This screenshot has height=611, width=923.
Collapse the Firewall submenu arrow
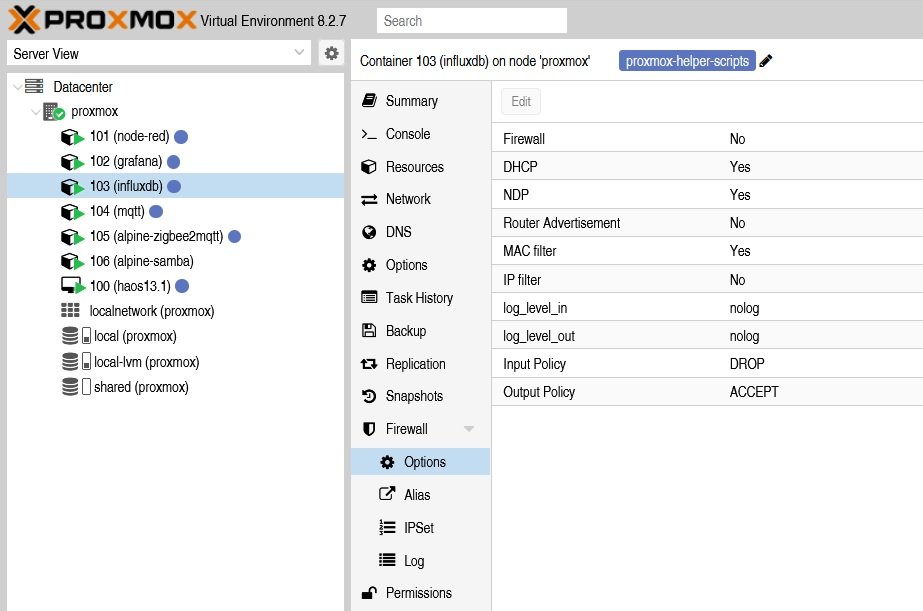(468, 429)
